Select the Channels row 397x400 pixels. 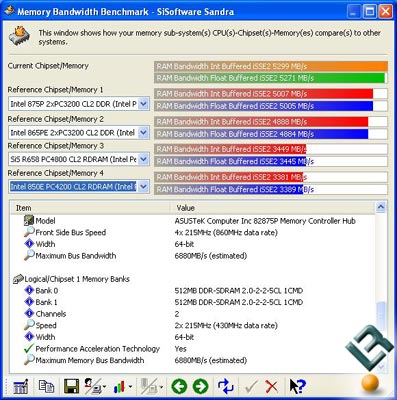pyautogui.click(x=192, y=314)
